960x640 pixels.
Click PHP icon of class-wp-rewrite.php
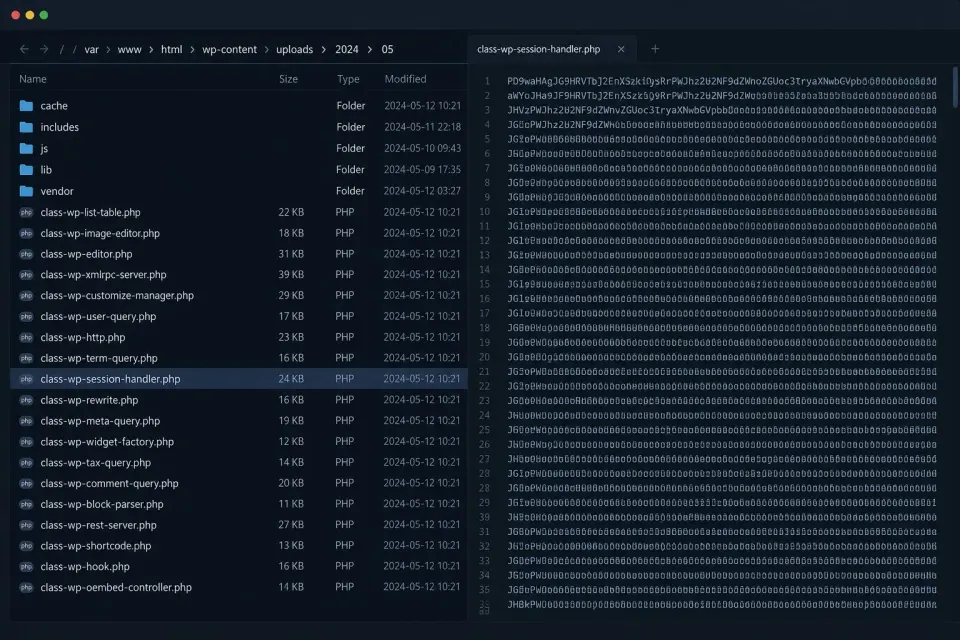point(26,400)
